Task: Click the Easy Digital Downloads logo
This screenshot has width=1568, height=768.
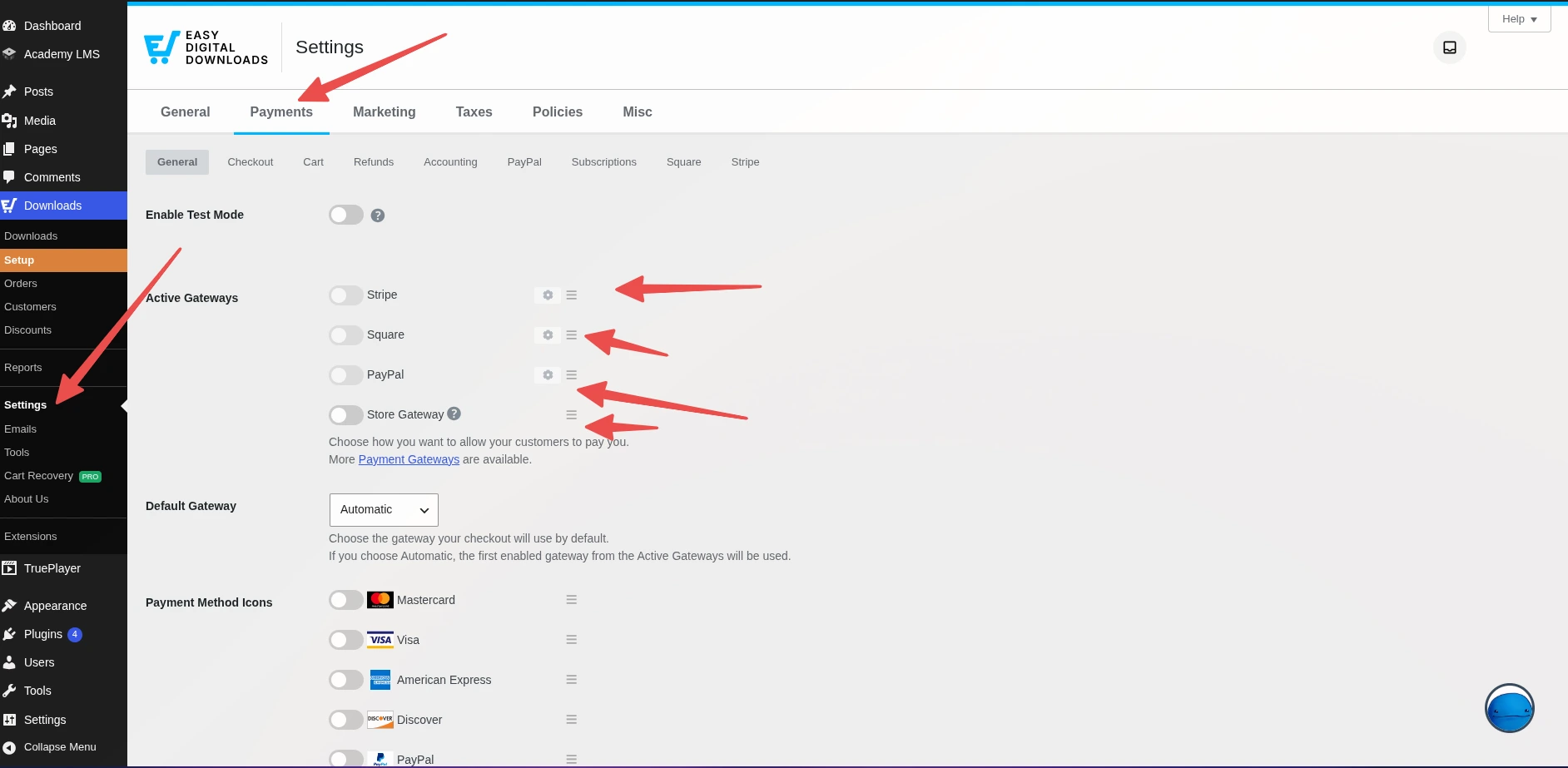Action: [206, 47]
